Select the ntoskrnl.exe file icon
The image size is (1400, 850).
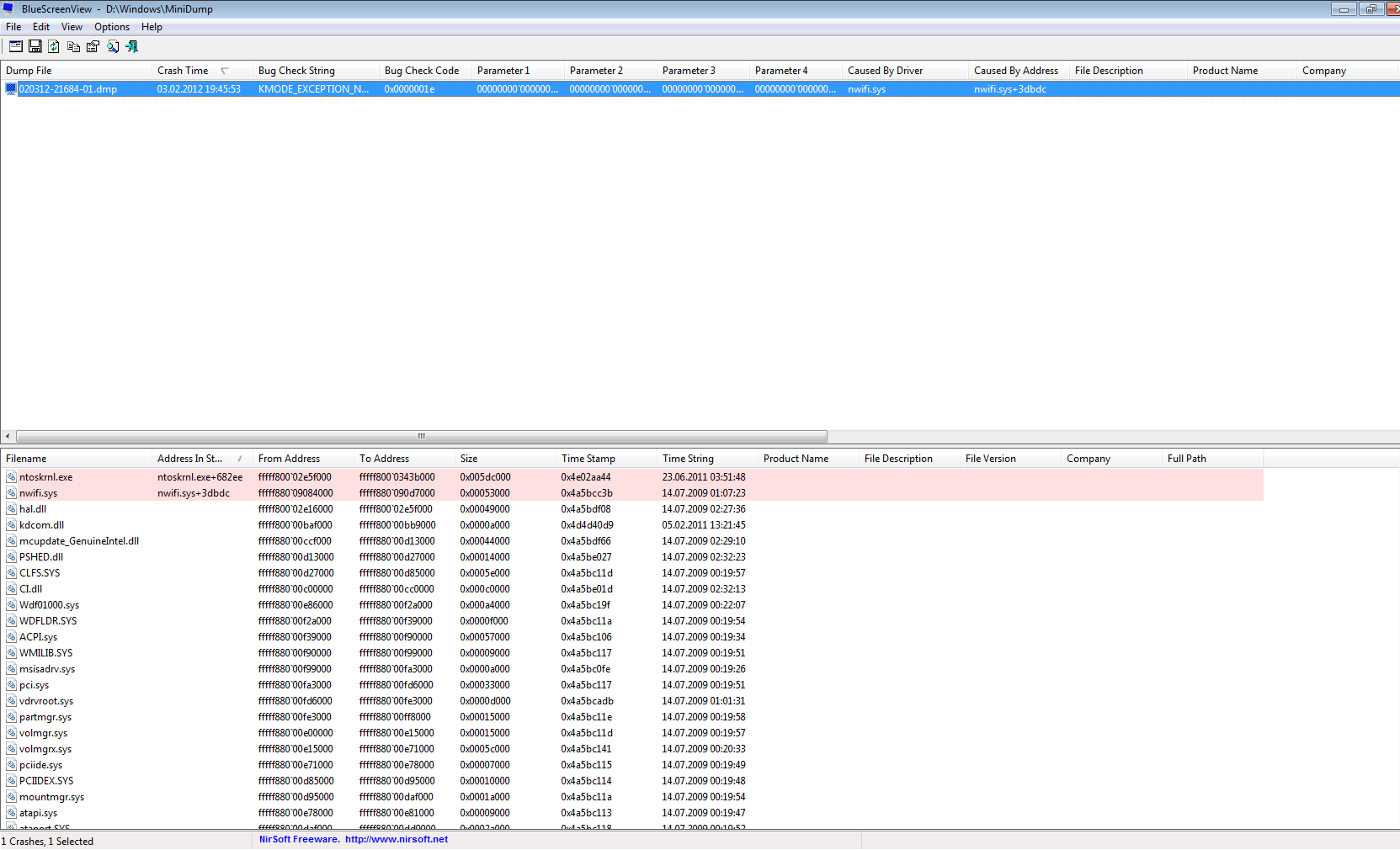(11, 477)
